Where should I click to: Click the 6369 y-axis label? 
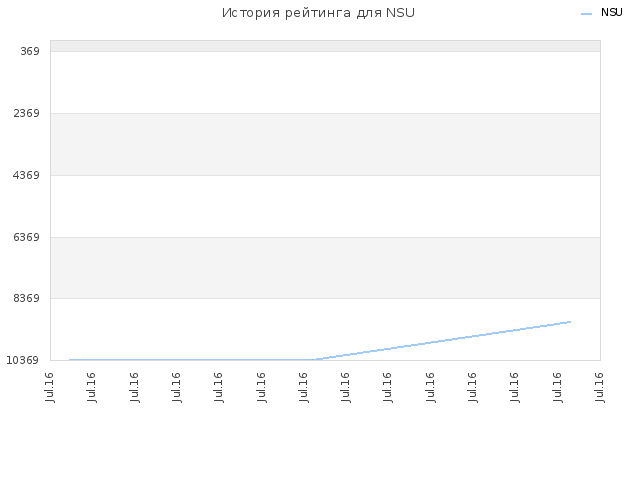tap(27, 237)
